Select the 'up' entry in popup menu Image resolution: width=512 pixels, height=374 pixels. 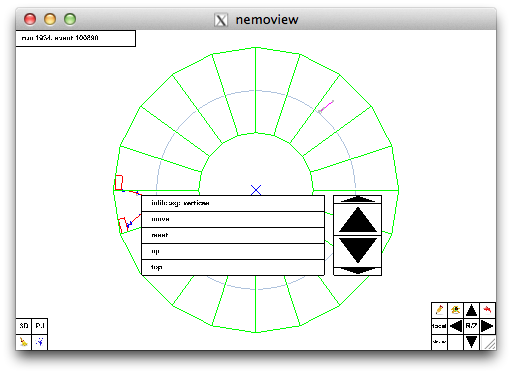(x=233, y=251)
